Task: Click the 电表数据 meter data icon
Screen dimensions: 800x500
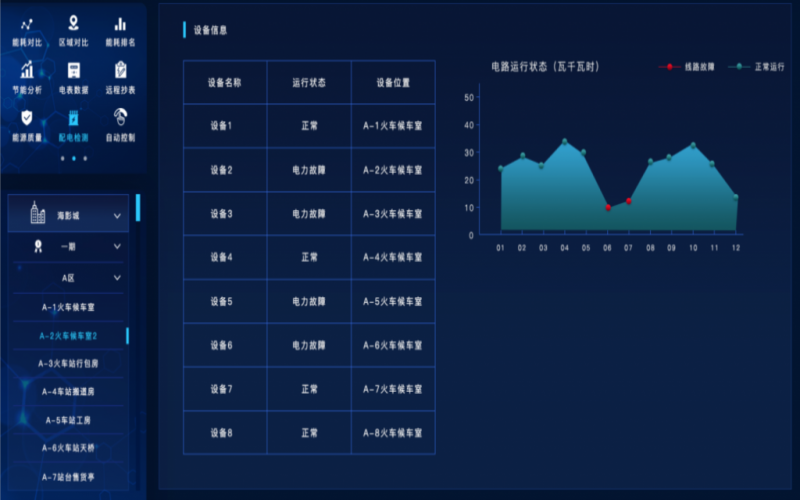Action: coord(73,71)
